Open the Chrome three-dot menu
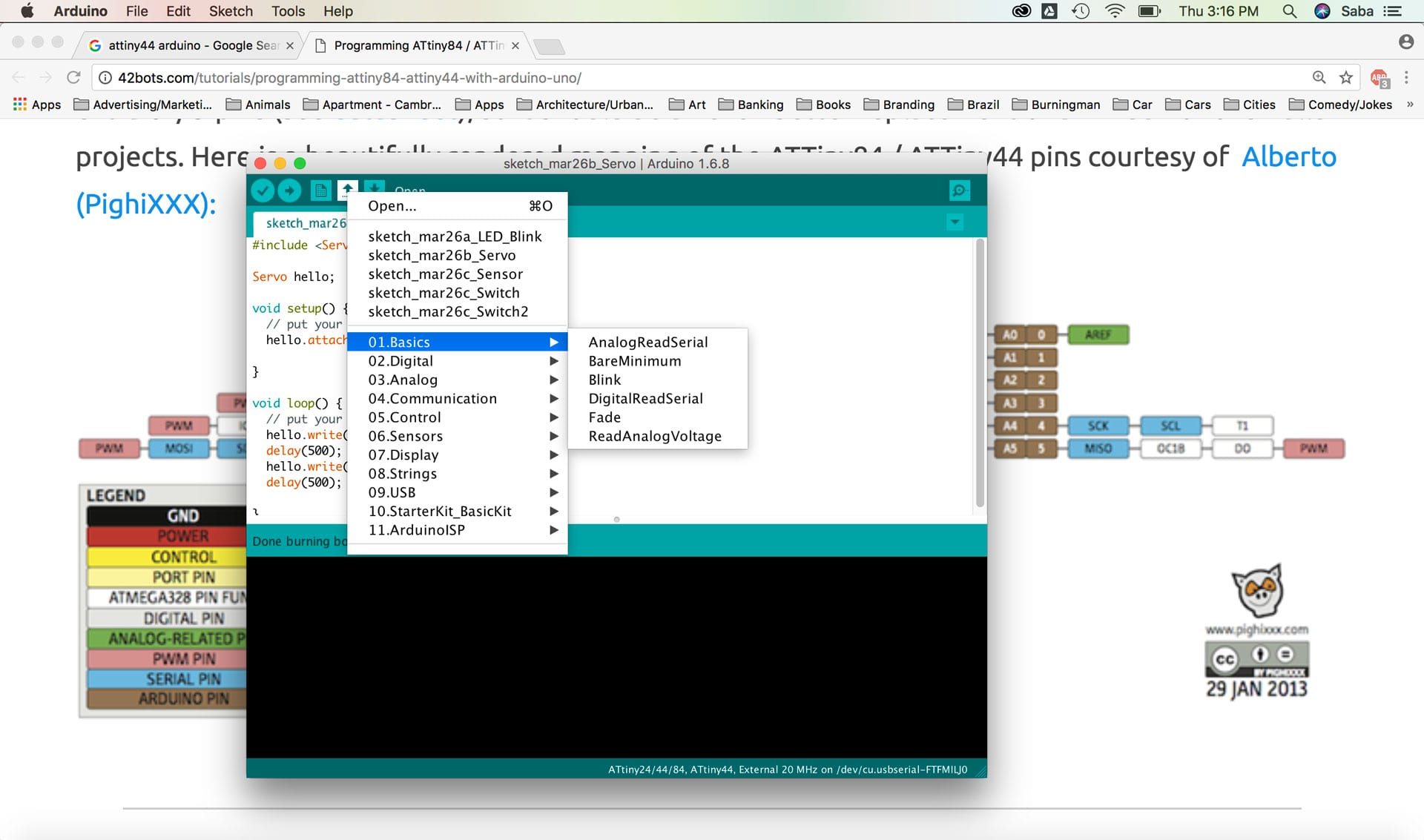 (1406, 78)
